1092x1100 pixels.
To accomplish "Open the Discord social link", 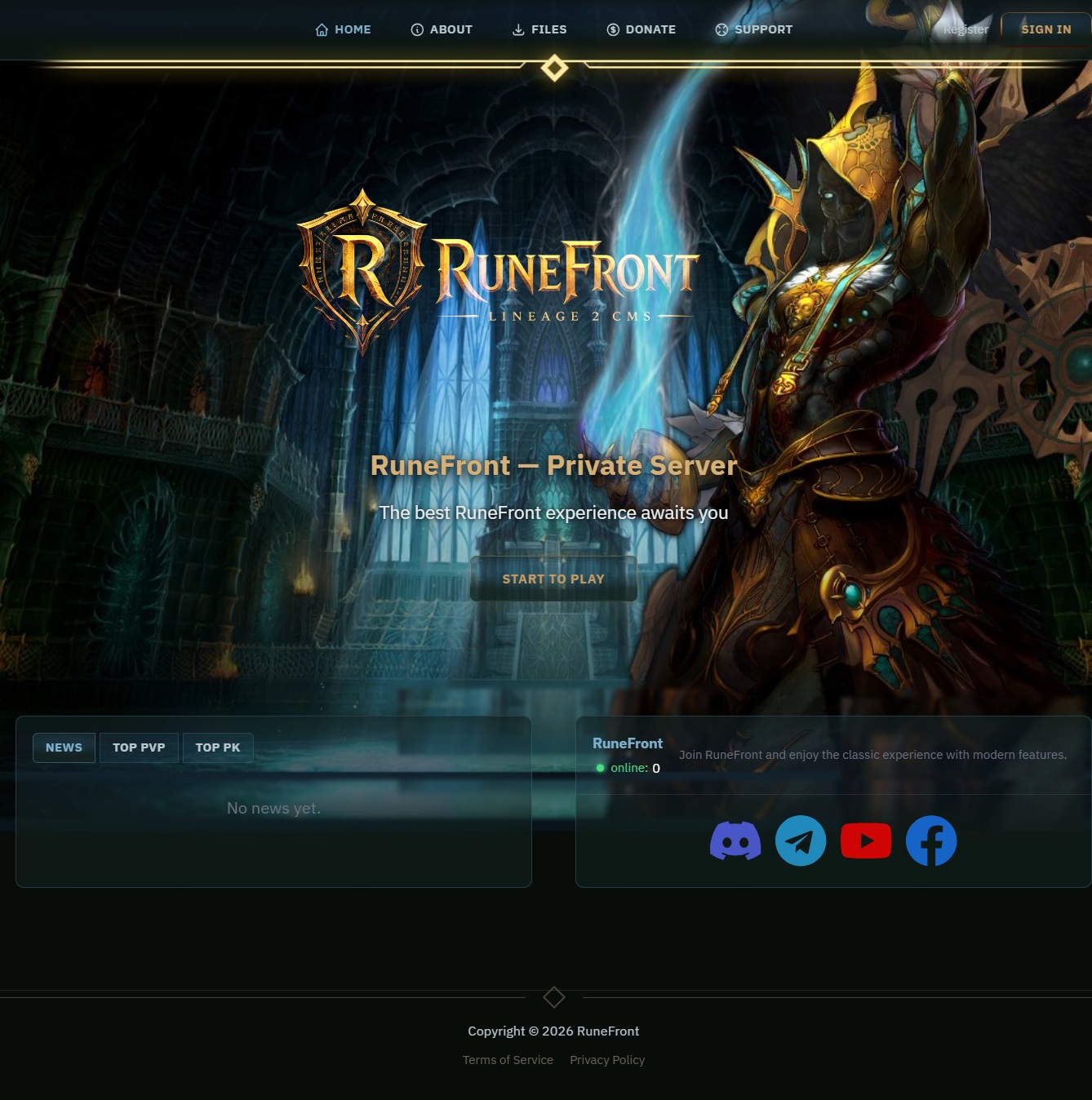I will click(735, 841).
